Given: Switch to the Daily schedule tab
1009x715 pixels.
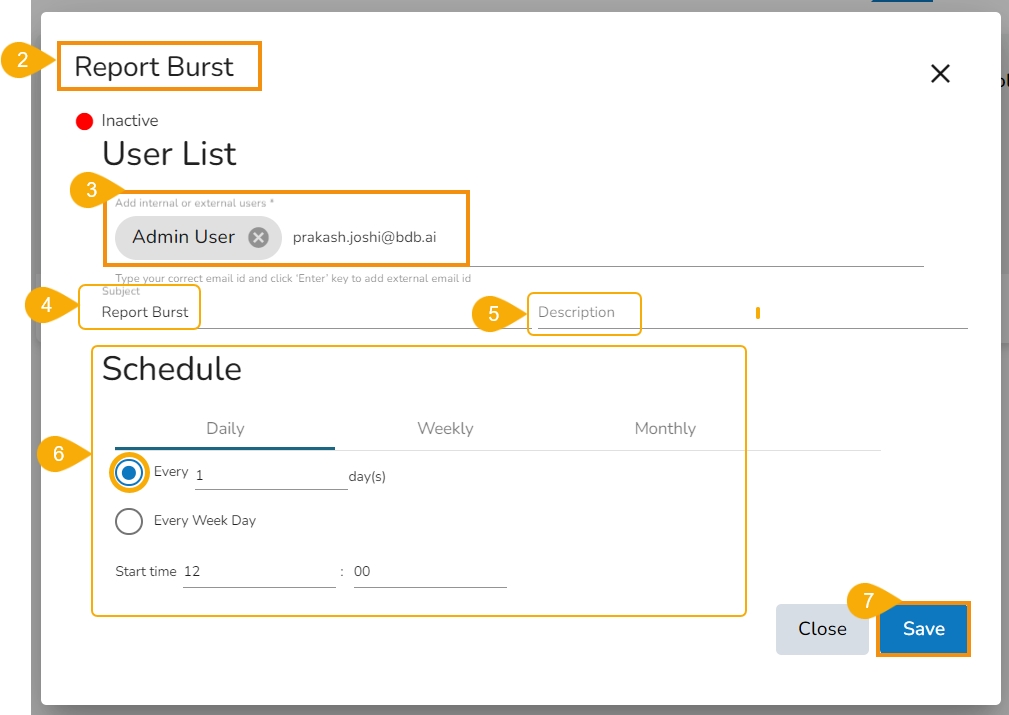Looking at the screenshot, I should pyautogui.click(x=225, y=429).
